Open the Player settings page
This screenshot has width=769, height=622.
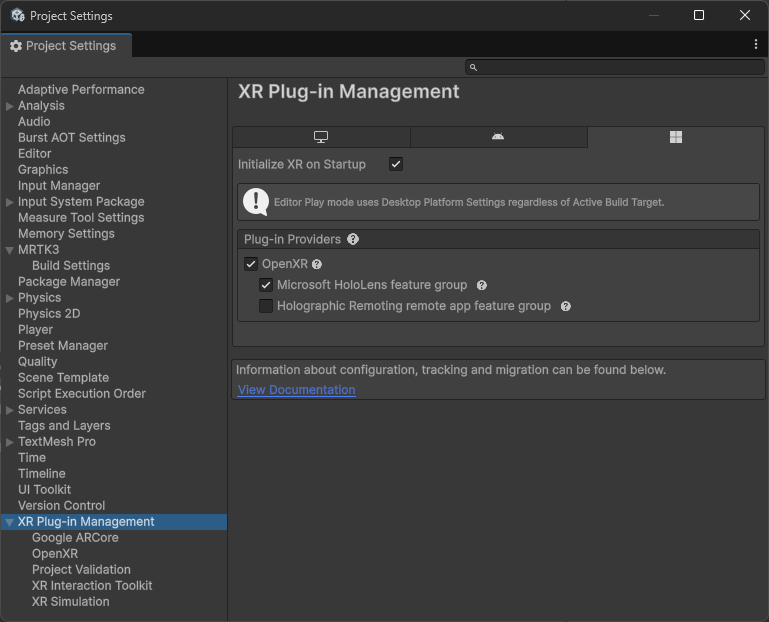pos(35,330)
